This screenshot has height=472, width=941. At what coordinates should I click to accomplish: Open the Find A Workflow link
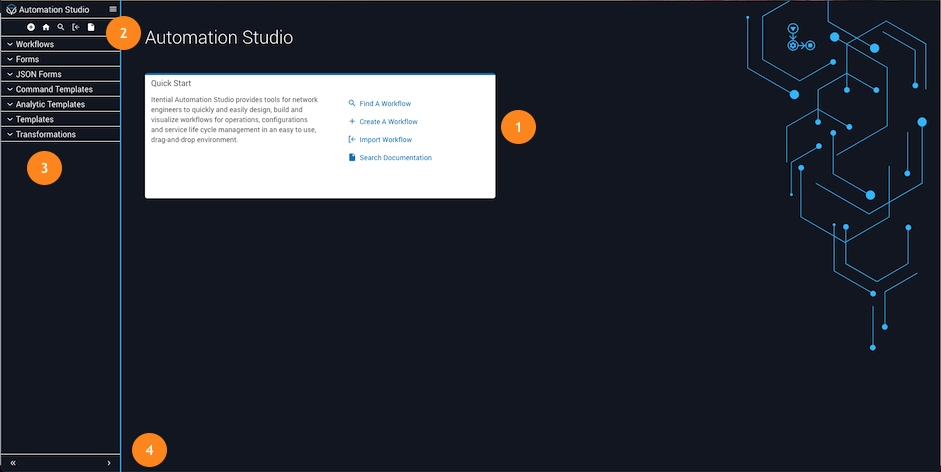pos(380,103)
